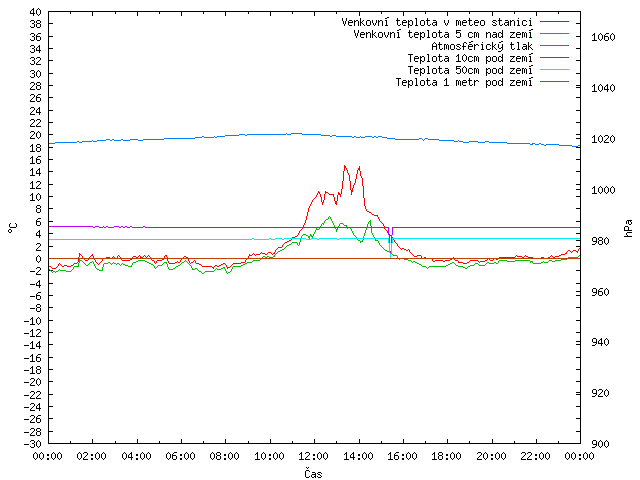Click the x-axis title 'Čas'
This screenshot has width=640, height=480.
point(313,473)
